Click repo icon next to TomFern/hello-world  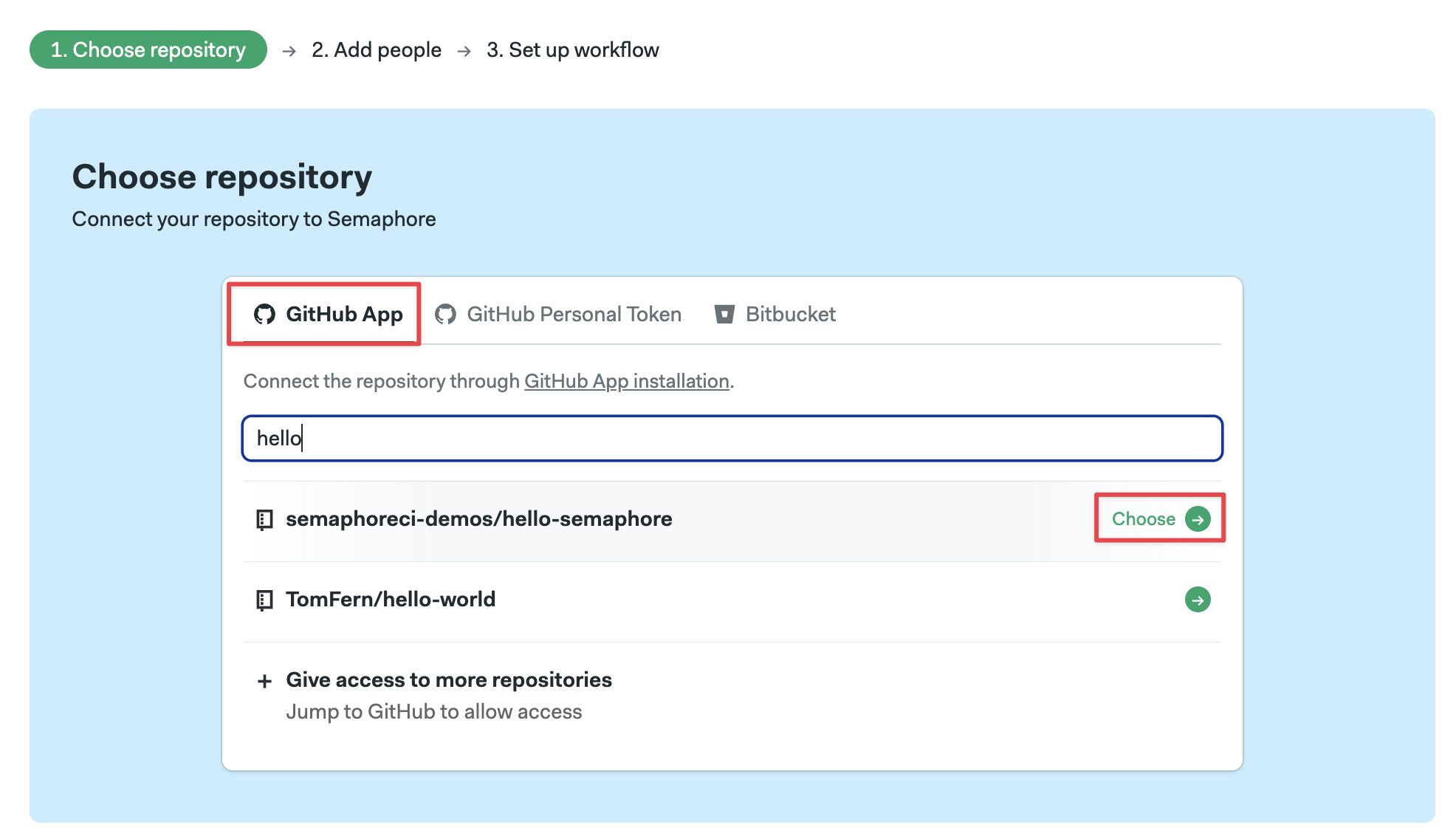pos(264,600)
